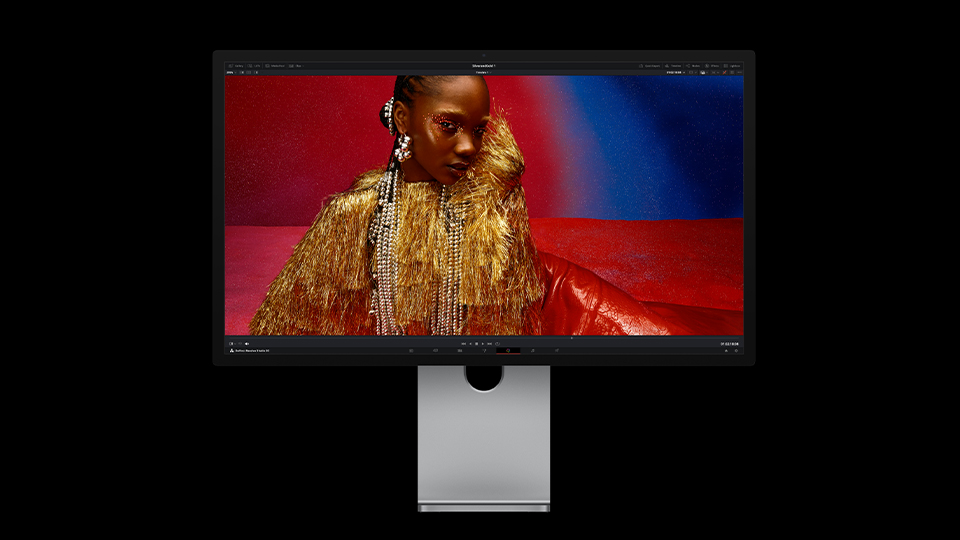The height and width of the screenshot is (540, 960).
Task: Open the viewer timecode dropdown at top
Action: (676, 72)
